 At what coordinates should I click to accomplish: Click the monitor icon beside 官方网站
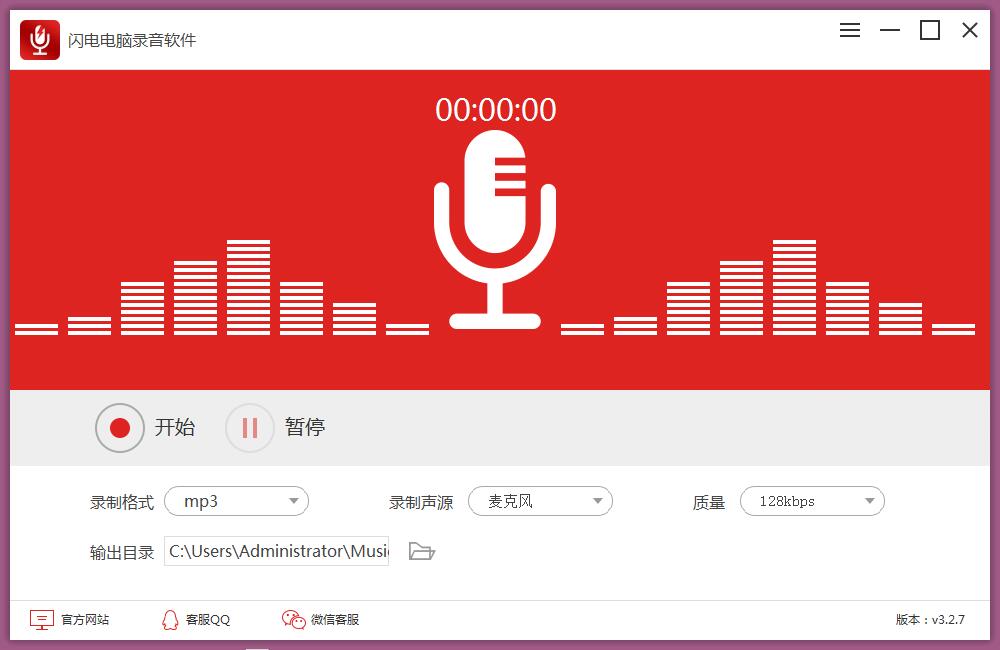(x=40, y=619)
